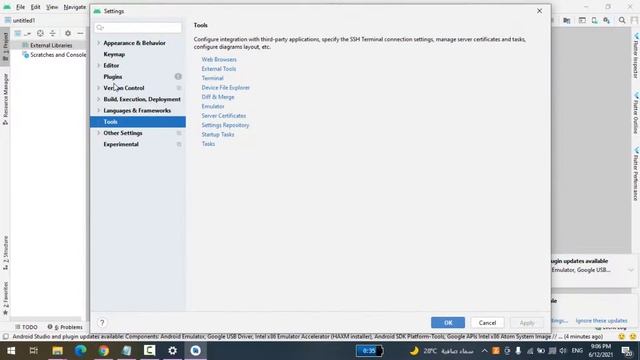Open Flutter Inspector side tab
Viewport: 640px width, 360px height.
click(x=636, y=56)
